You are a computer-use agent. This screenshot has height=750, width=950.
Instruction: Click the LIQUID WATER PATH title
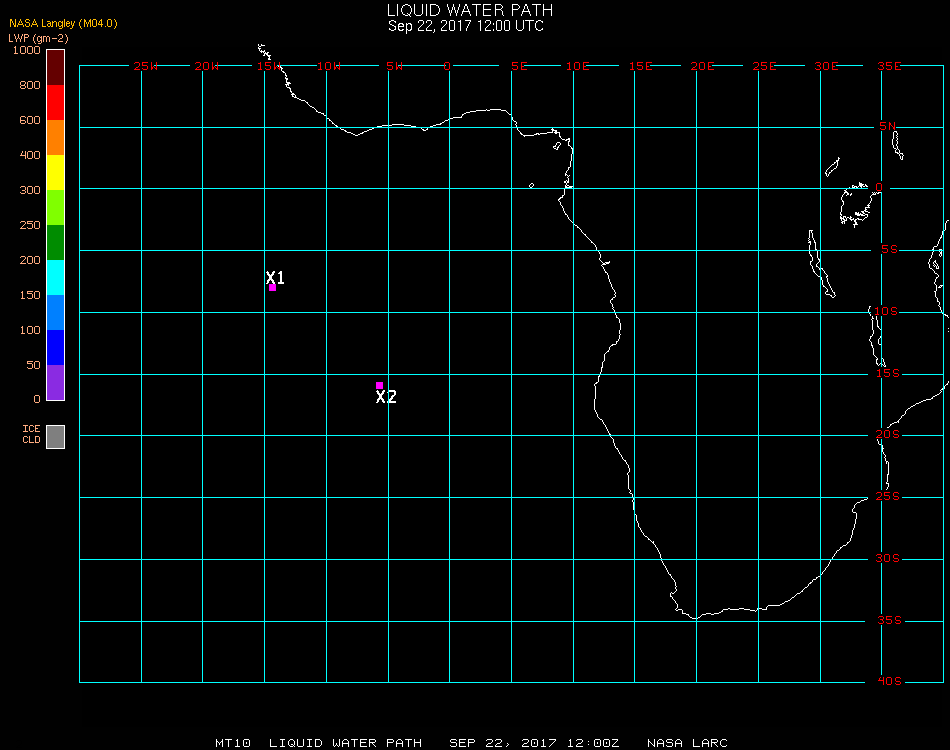470,10
